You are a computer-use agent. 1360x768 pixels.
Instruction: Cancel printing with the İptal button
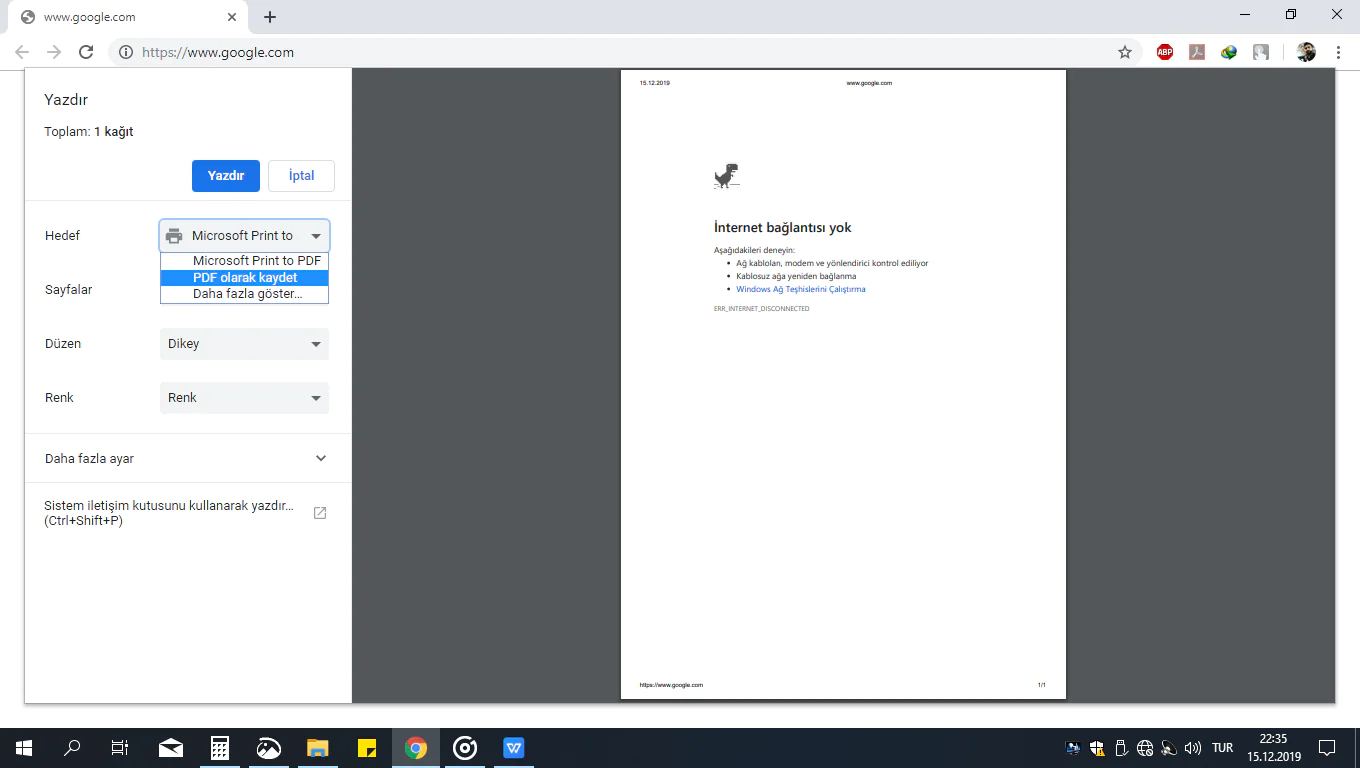(302, 175)
